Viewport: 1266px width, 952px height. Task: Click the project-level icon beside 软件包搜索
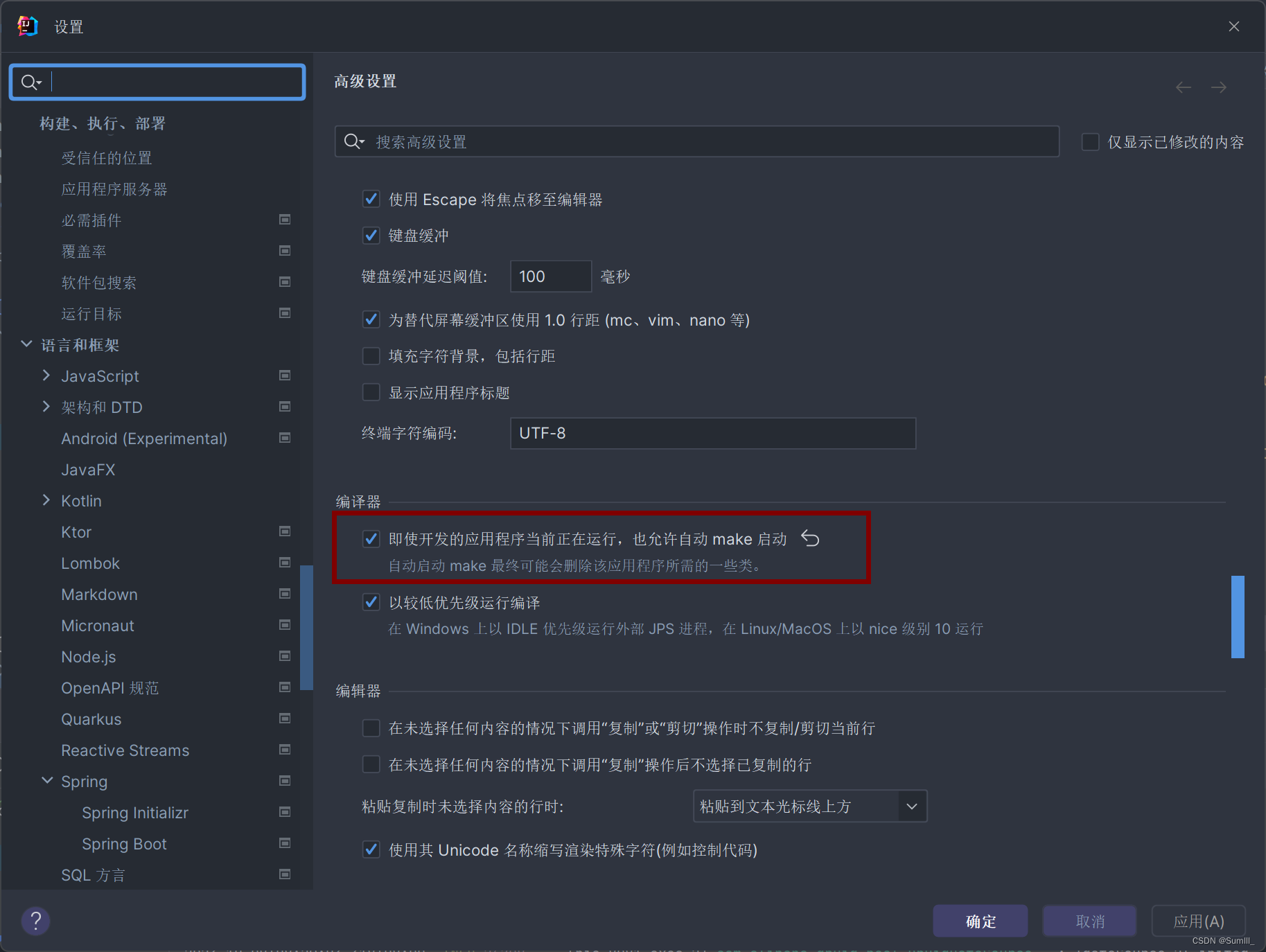pyautogui.click(x=285, y=282)
